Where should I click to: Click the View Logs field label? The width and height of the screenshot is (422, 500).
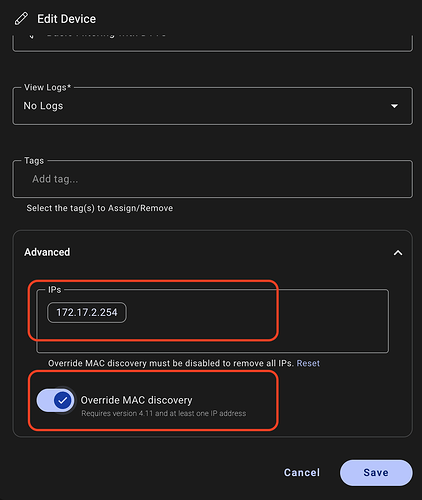[47, 87]
